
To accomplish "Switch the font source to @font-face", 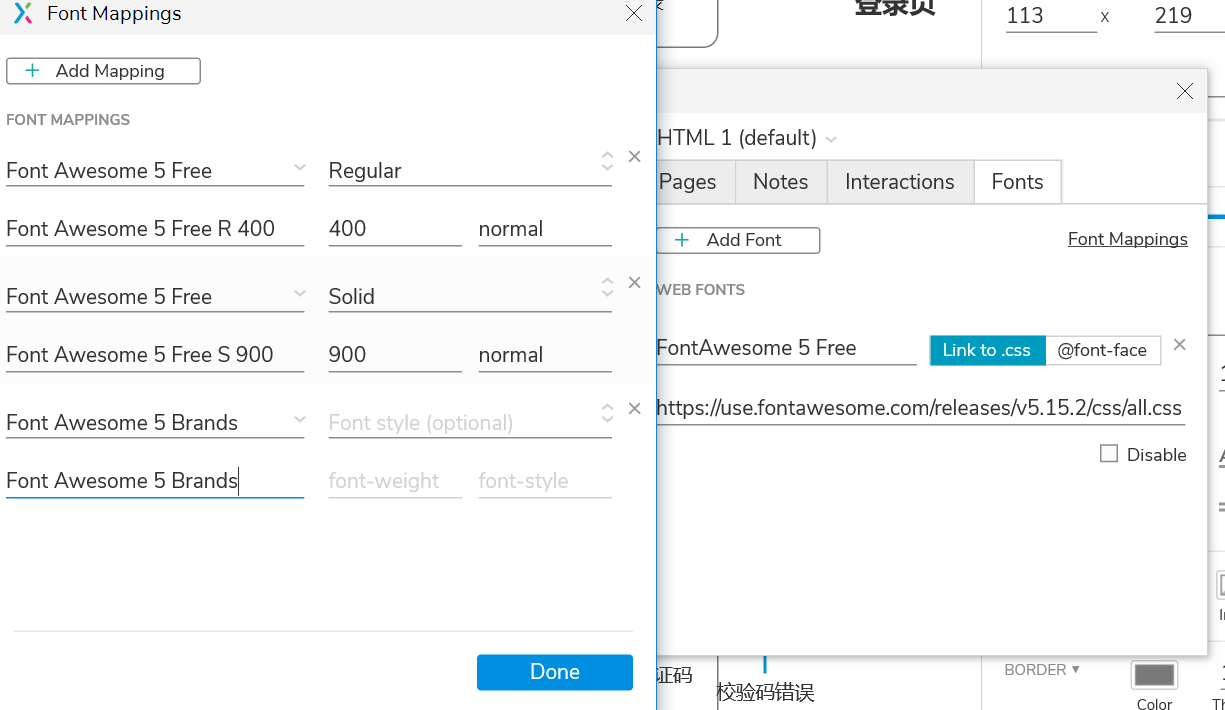I will (1102, 350).
